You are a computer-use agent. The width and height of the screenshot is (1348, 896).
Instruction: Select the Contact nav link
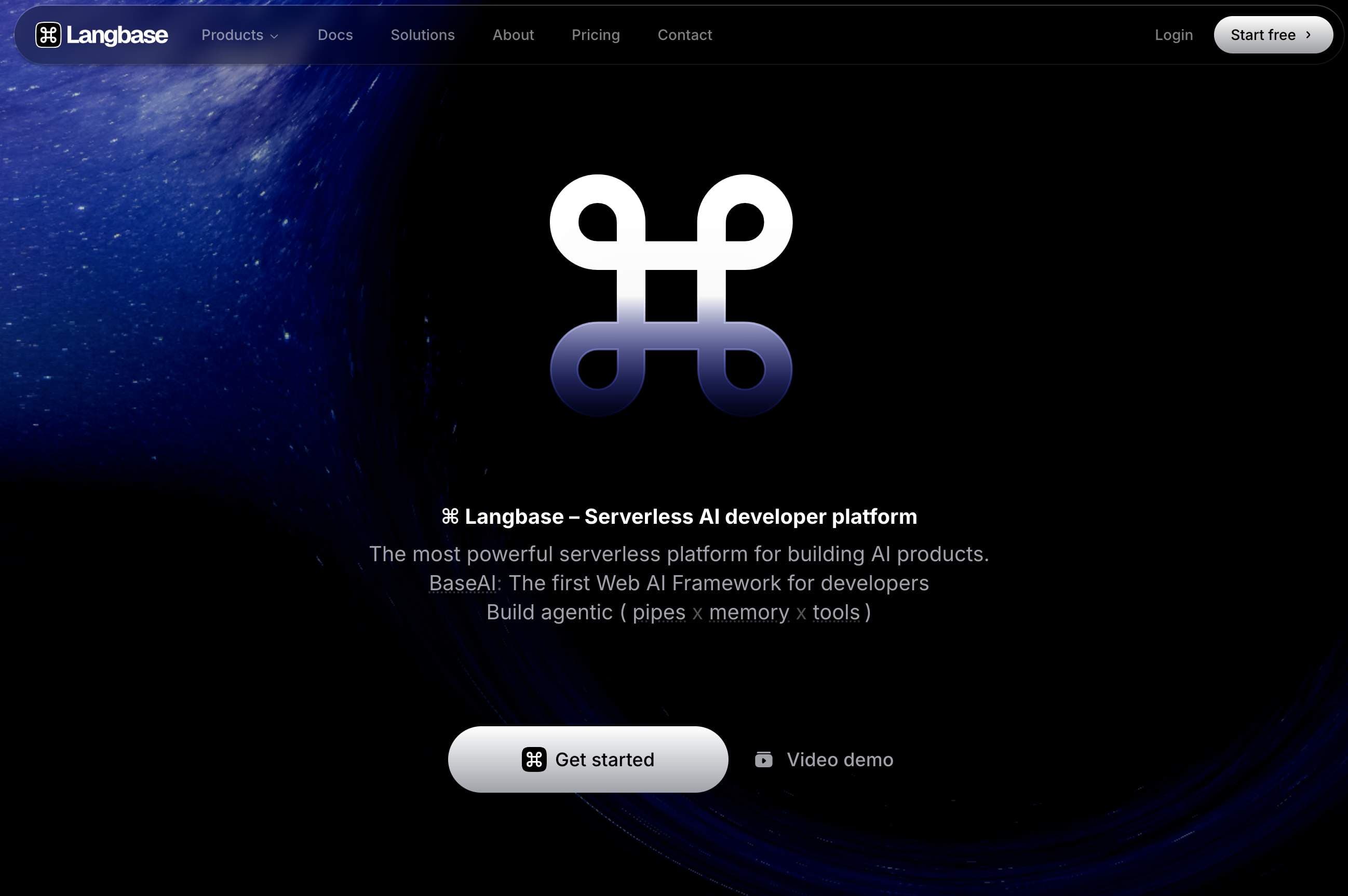point(684,35)
